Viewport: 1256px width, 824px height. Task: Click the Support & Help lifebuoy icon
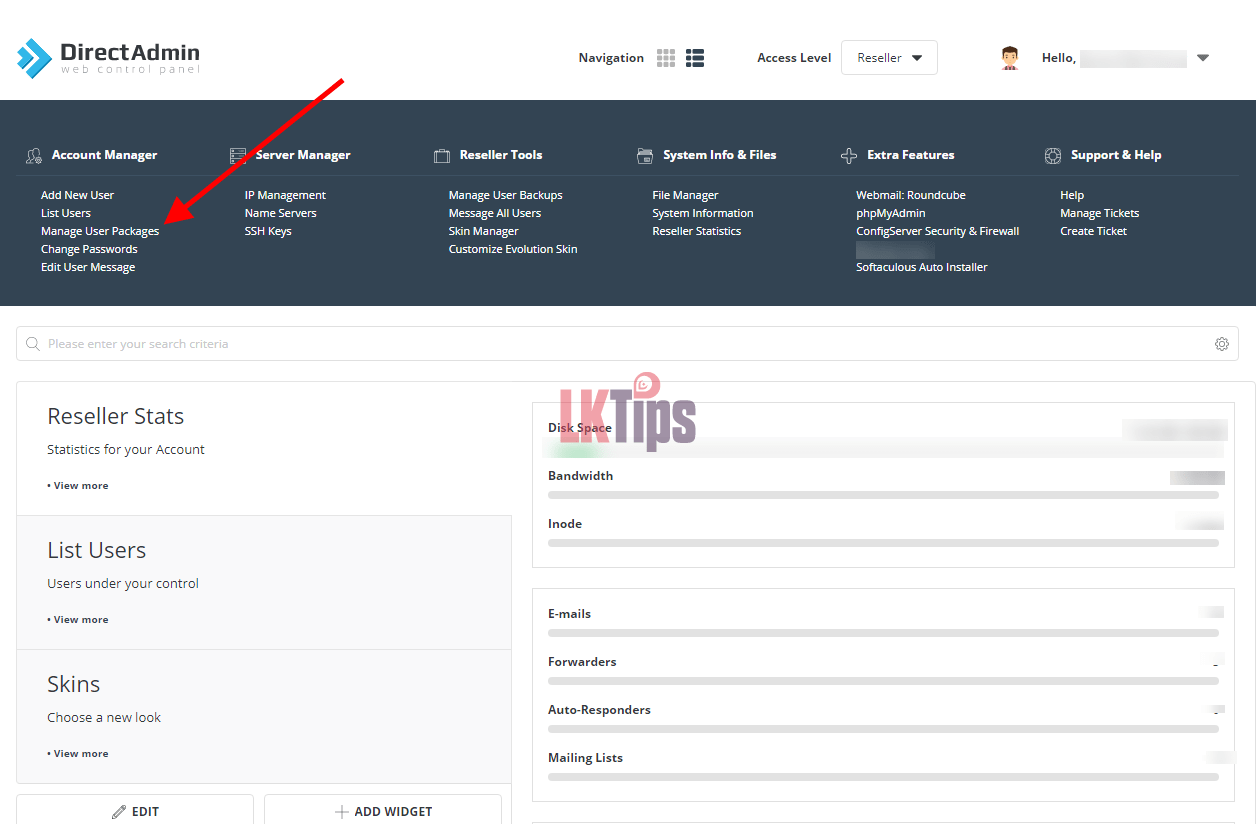point(1052,156)
